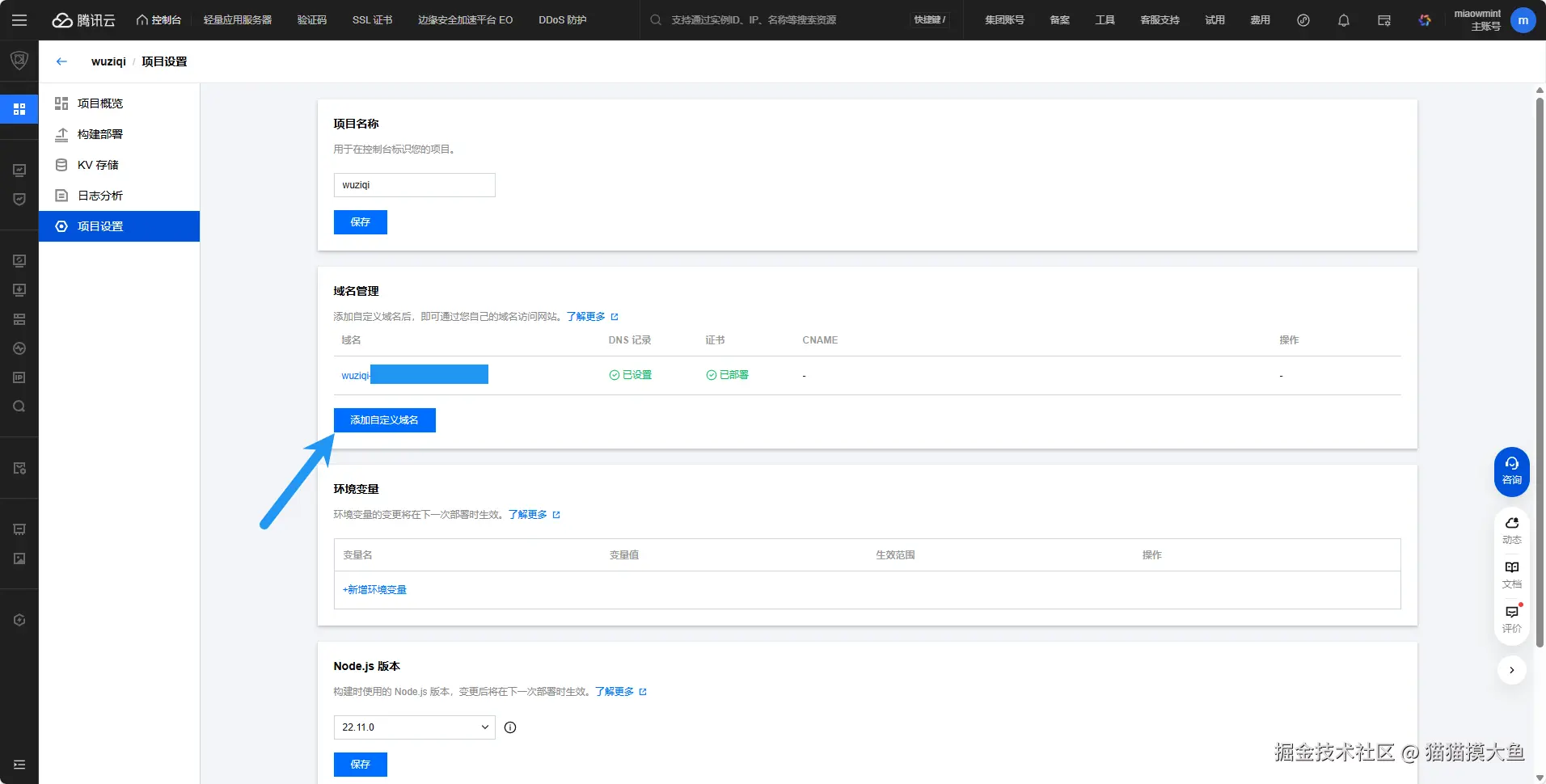The width and height of the screenshot is (1546, 784).
Task: Click the Tencent Cloud logo
Action: [84, 20]
